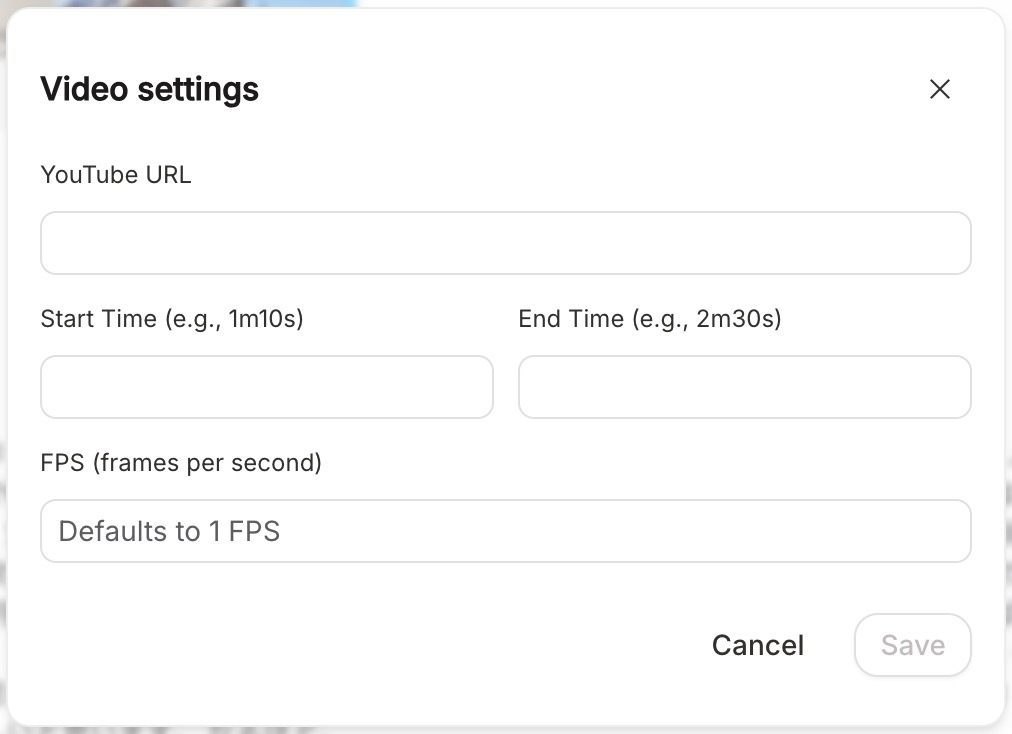Viewport: 1012px width, 734px height.
Task: Click the 'YouTube URL' label
Action: 116,175
